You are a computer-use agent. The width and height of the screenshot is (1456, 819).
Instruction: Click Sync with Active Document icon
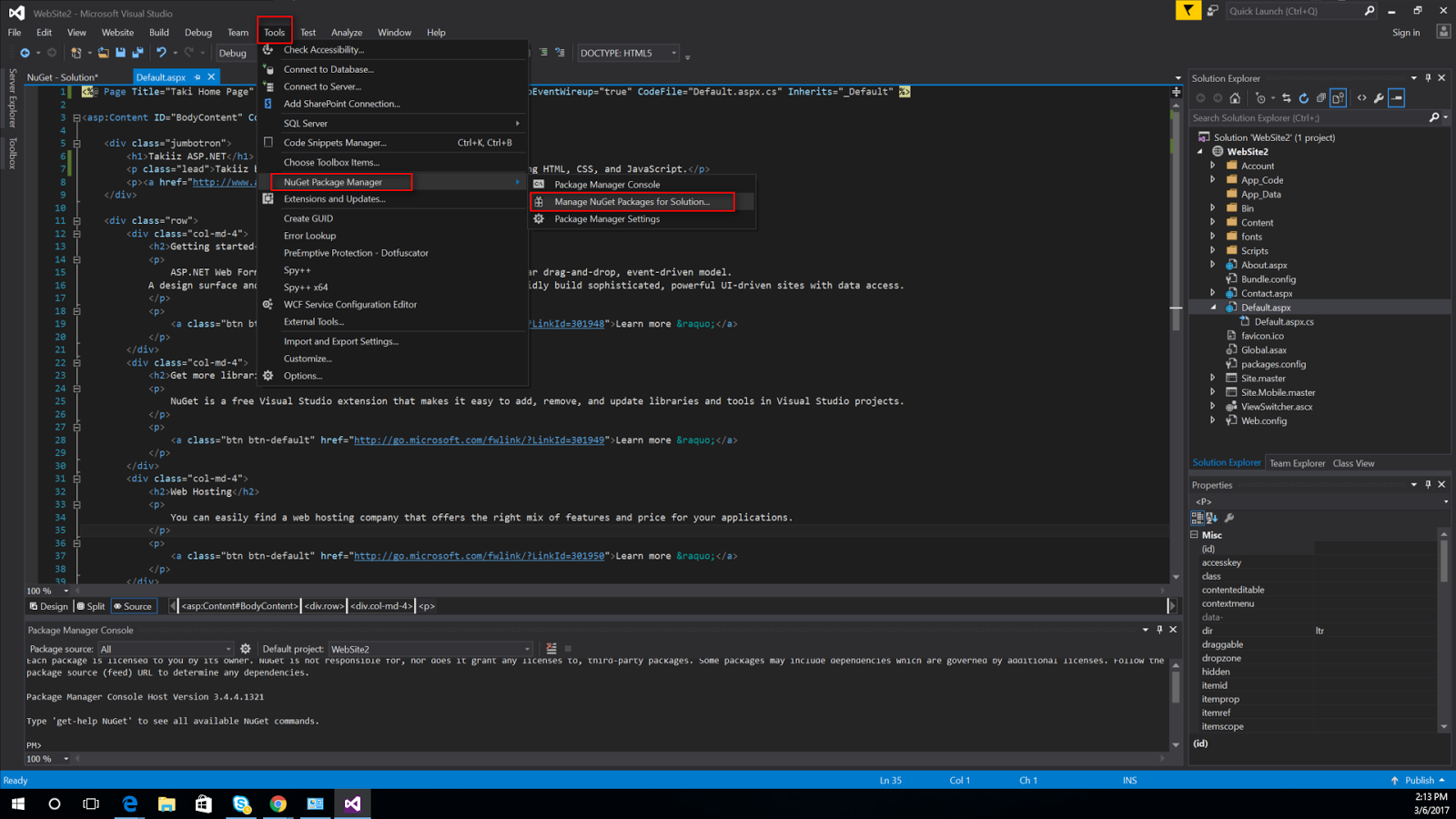coord(1286,98)
